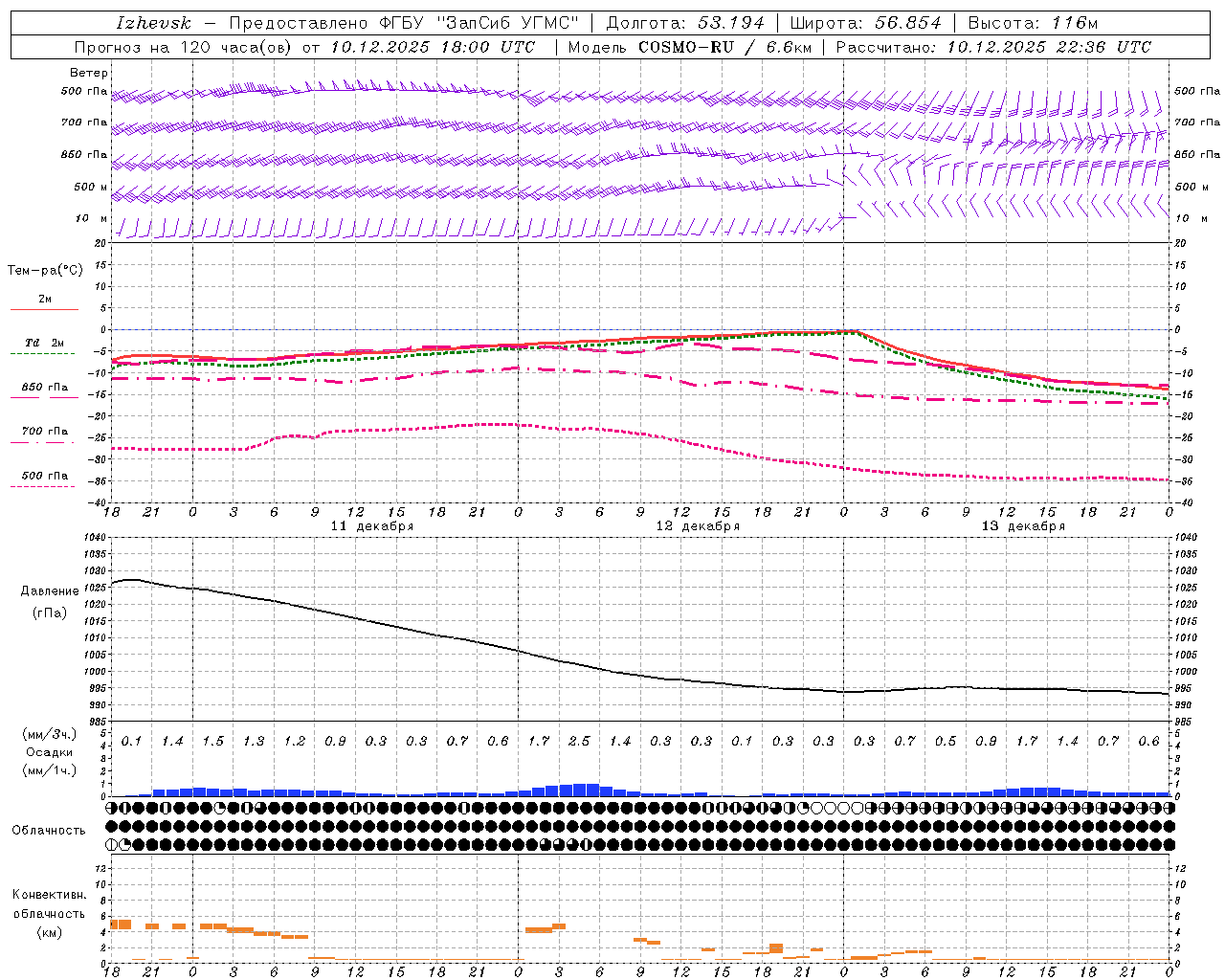Click the pink dash-dot '700 гПа' legend line
Image resolution: width=1225 pixels, height=980 pixels.
(x=43, y=441)
